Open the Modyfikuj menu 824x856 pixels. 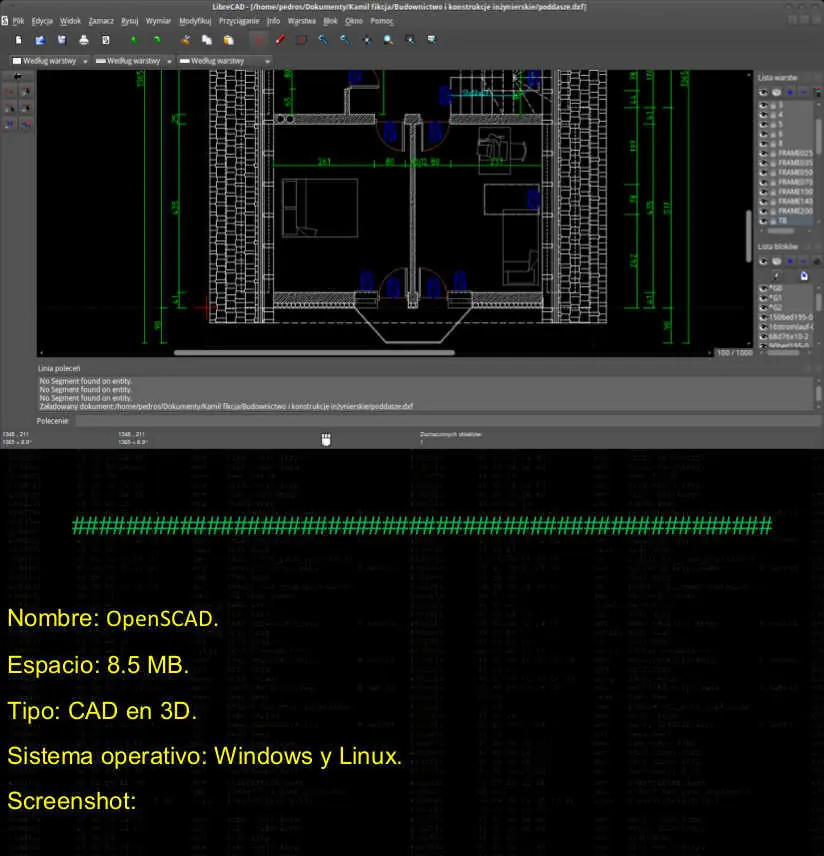coord(195,21)
